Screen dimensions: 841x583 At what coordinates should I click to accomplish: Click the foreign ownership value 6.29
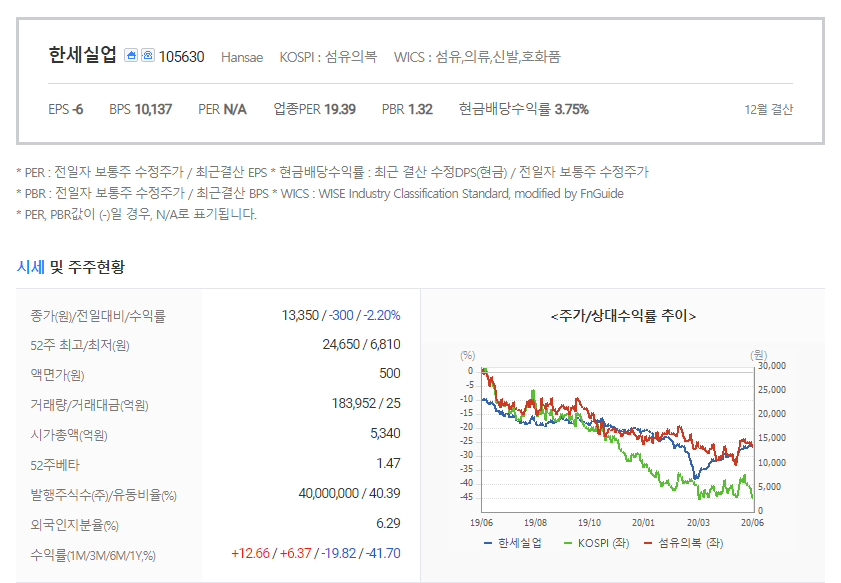[389, 523]
